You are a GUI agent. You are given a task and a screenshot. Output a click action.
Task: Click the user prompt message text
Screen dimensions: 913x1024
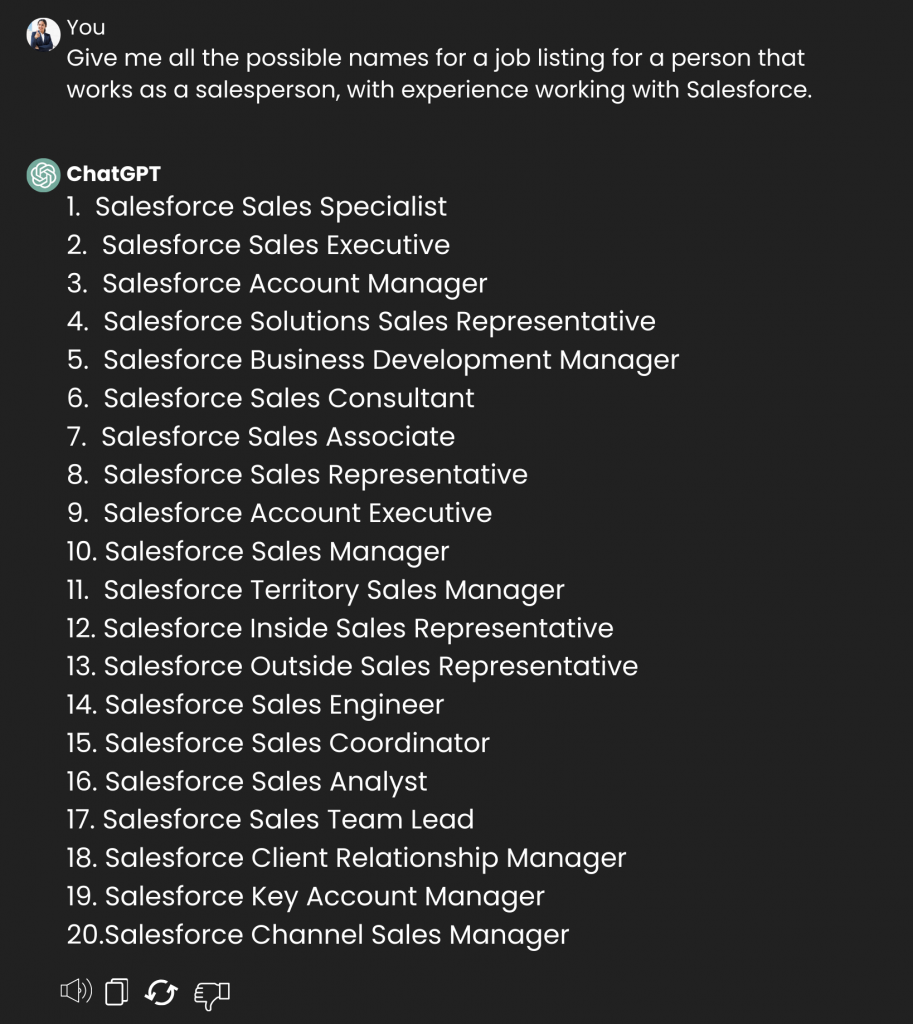(x=440, y=74)
